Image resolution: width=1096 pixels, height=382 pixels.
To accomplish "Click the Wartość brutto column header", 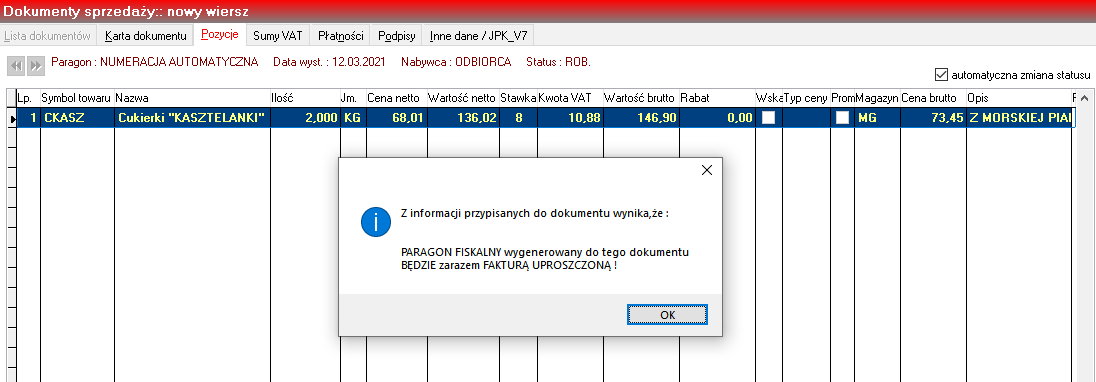I will (641, 98).
